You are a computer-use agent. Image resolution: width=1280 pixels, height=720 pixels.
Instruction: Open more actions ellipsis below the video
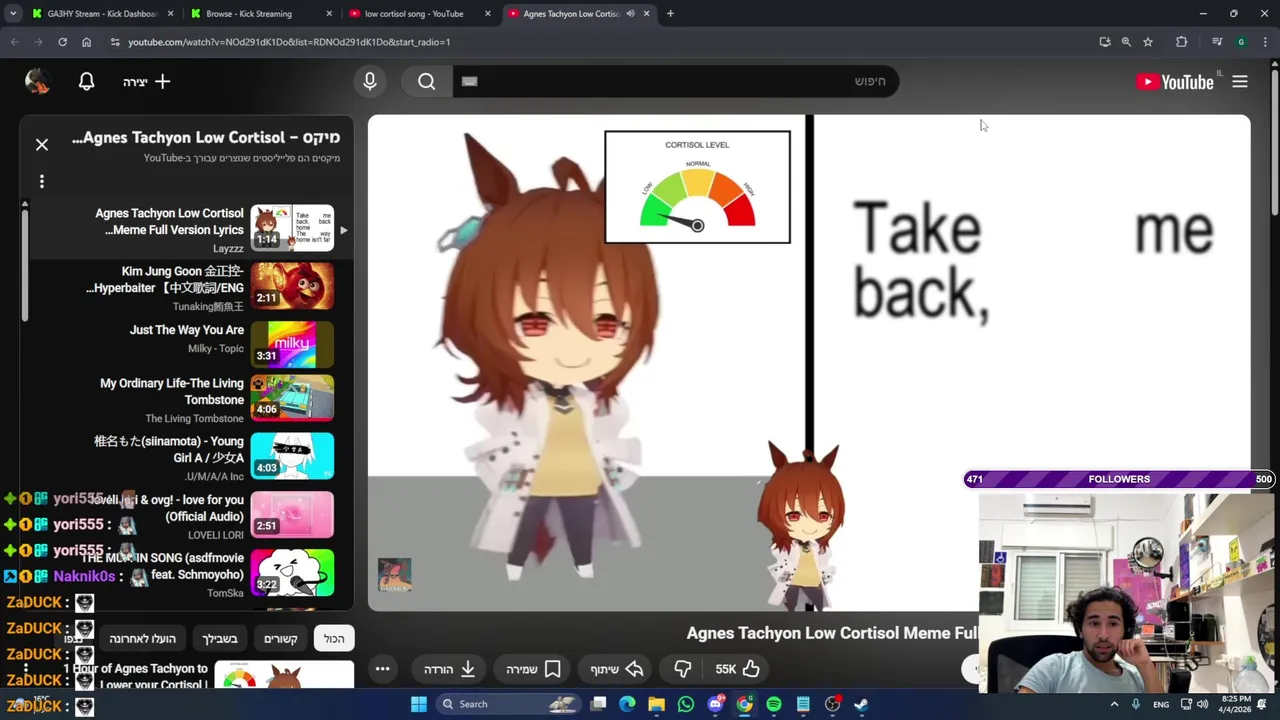[382, 669]
